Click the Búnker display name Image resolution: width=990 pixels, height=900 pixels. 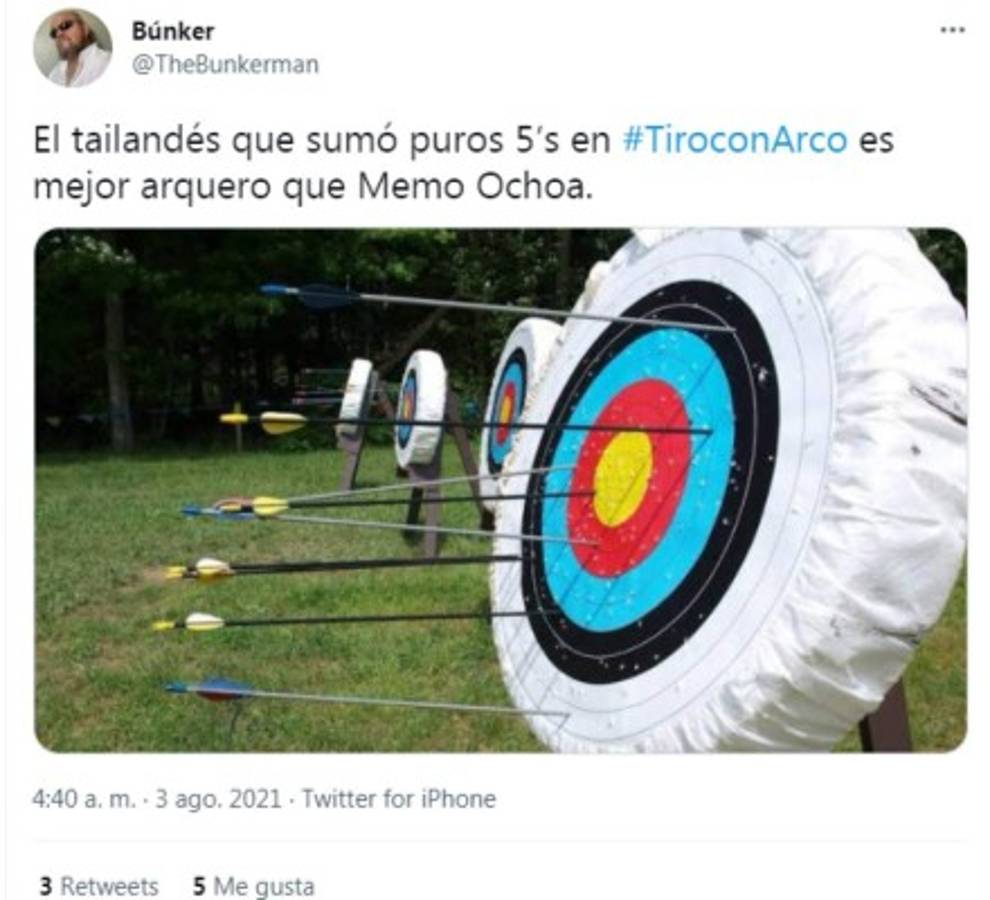173,31
